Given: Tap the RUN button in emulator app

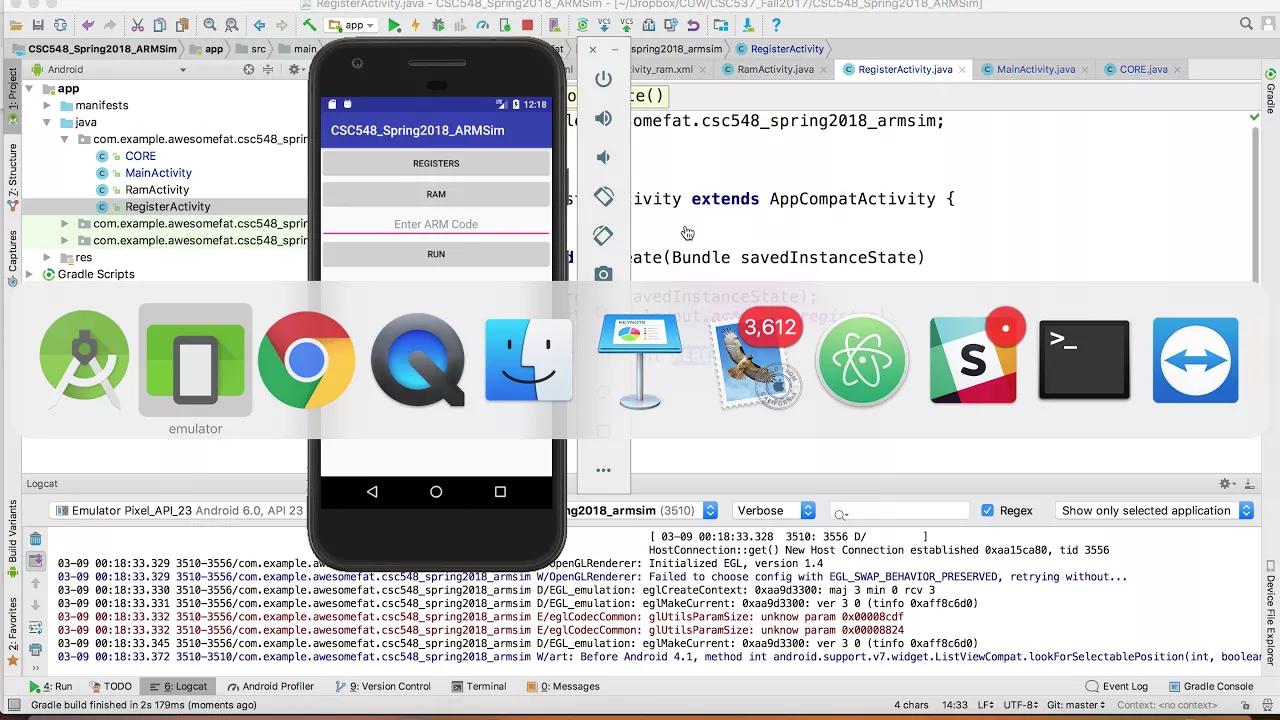Looking at the screenshot, I should pyautogui.click(x=436, y=254).
